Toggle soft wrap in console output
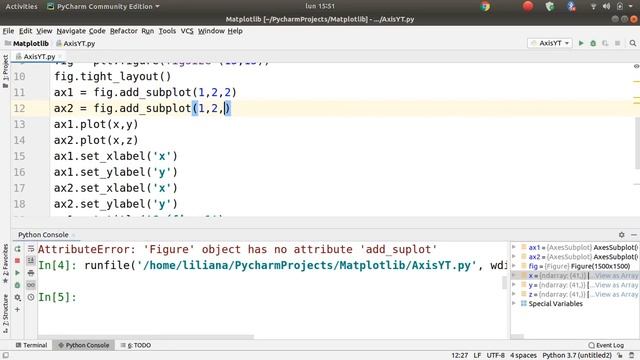Screen dimensions: 640x360 [31, 249]
